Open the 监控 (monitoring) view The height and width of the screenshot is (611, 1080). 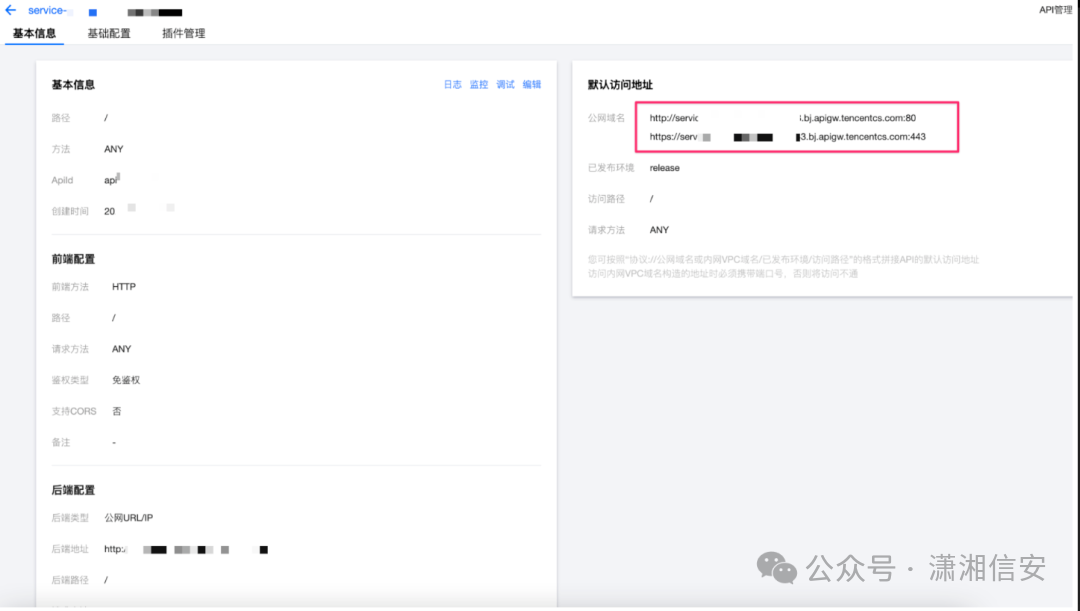(x=478, y=84)
